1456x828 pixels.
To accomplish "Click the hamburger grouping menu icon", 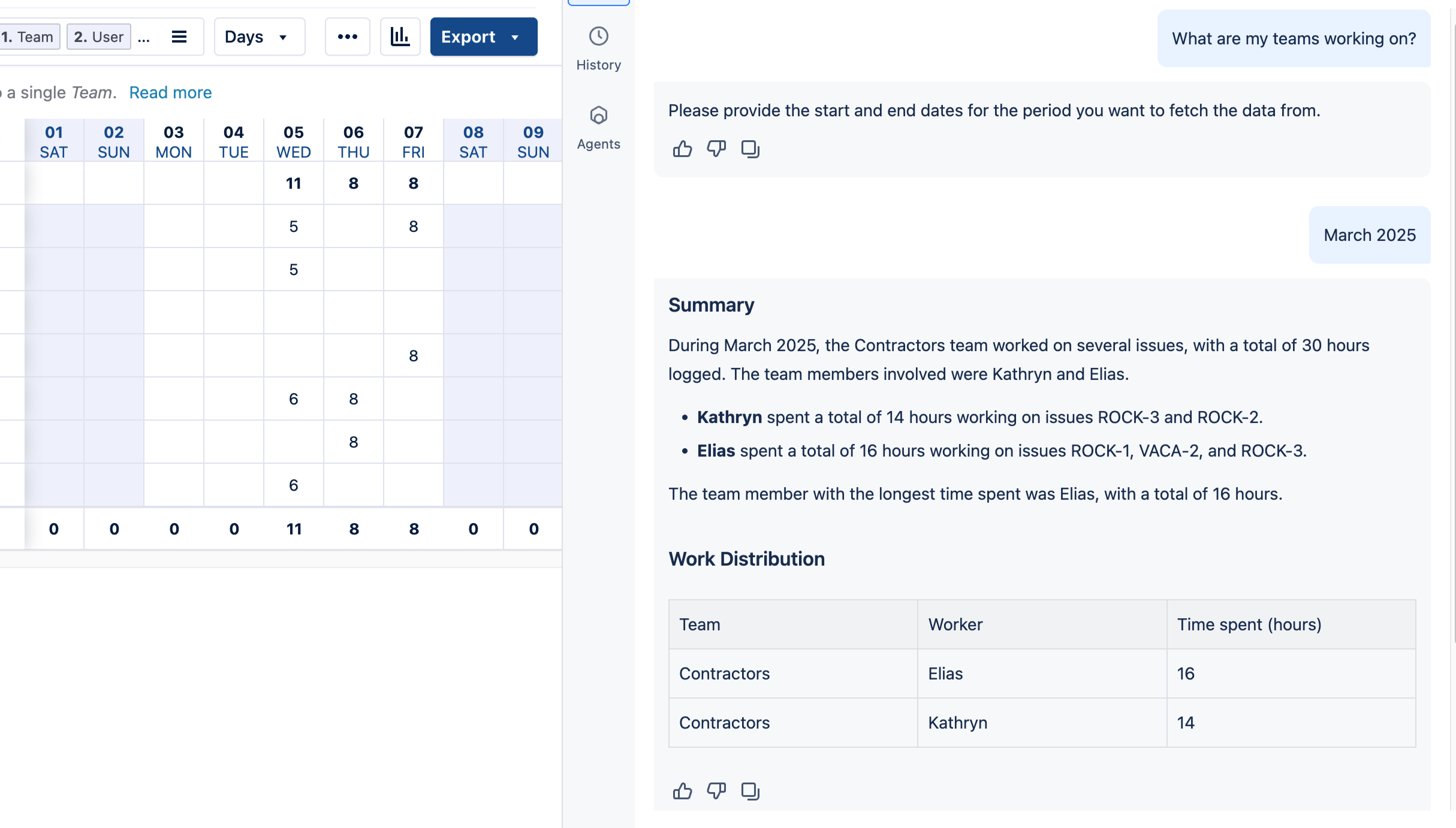I will [x=179, y=37].
